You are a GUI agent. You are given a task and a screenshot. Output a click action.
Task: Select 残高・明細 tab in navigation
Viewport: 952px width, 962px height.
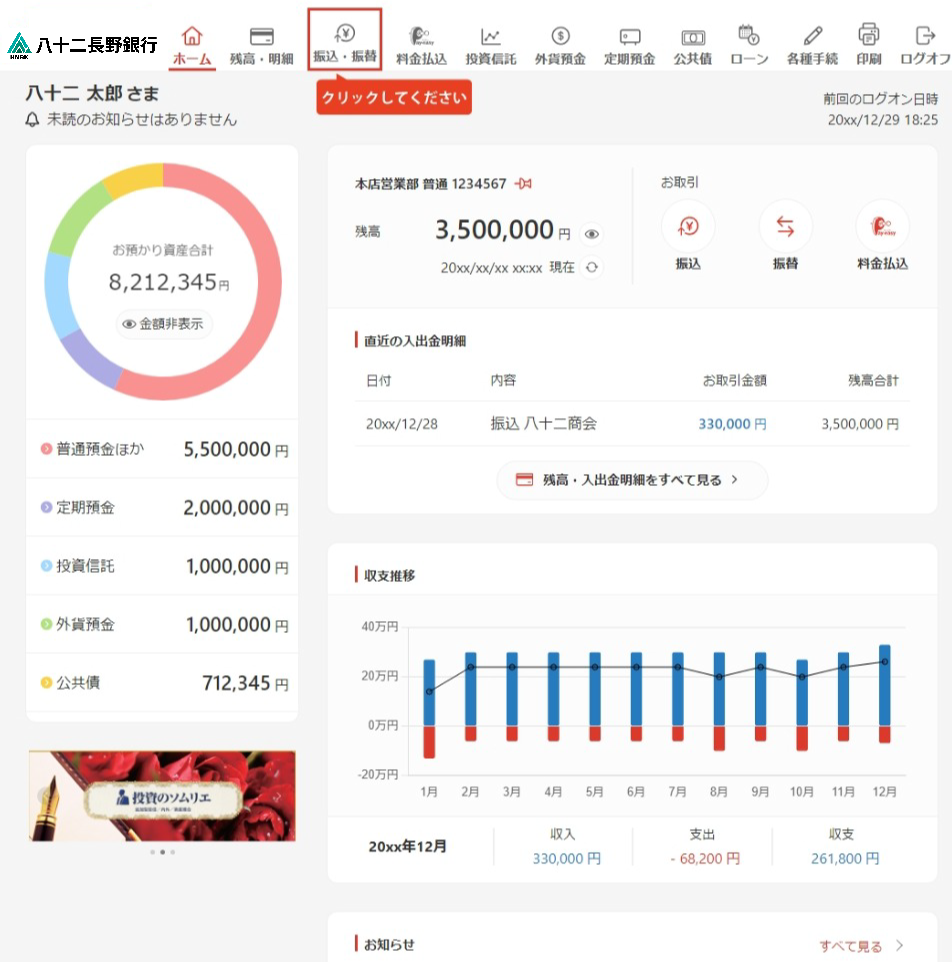pos(261,45)
